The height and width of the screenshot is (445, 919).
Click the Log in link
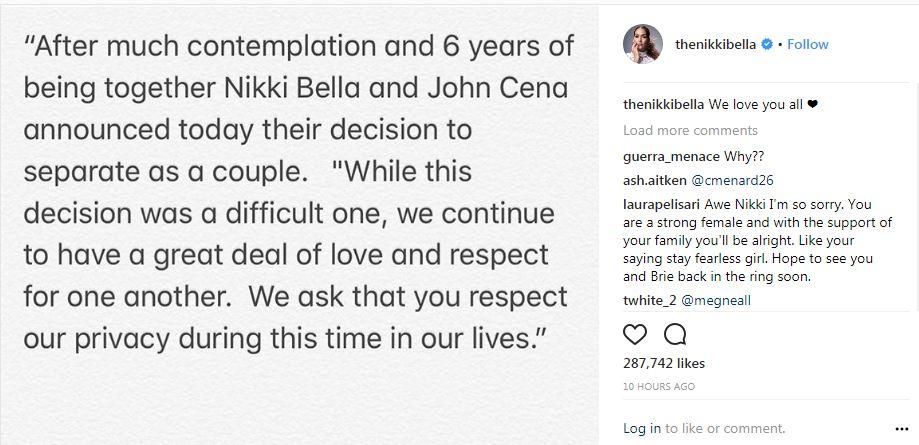(642, 429)
